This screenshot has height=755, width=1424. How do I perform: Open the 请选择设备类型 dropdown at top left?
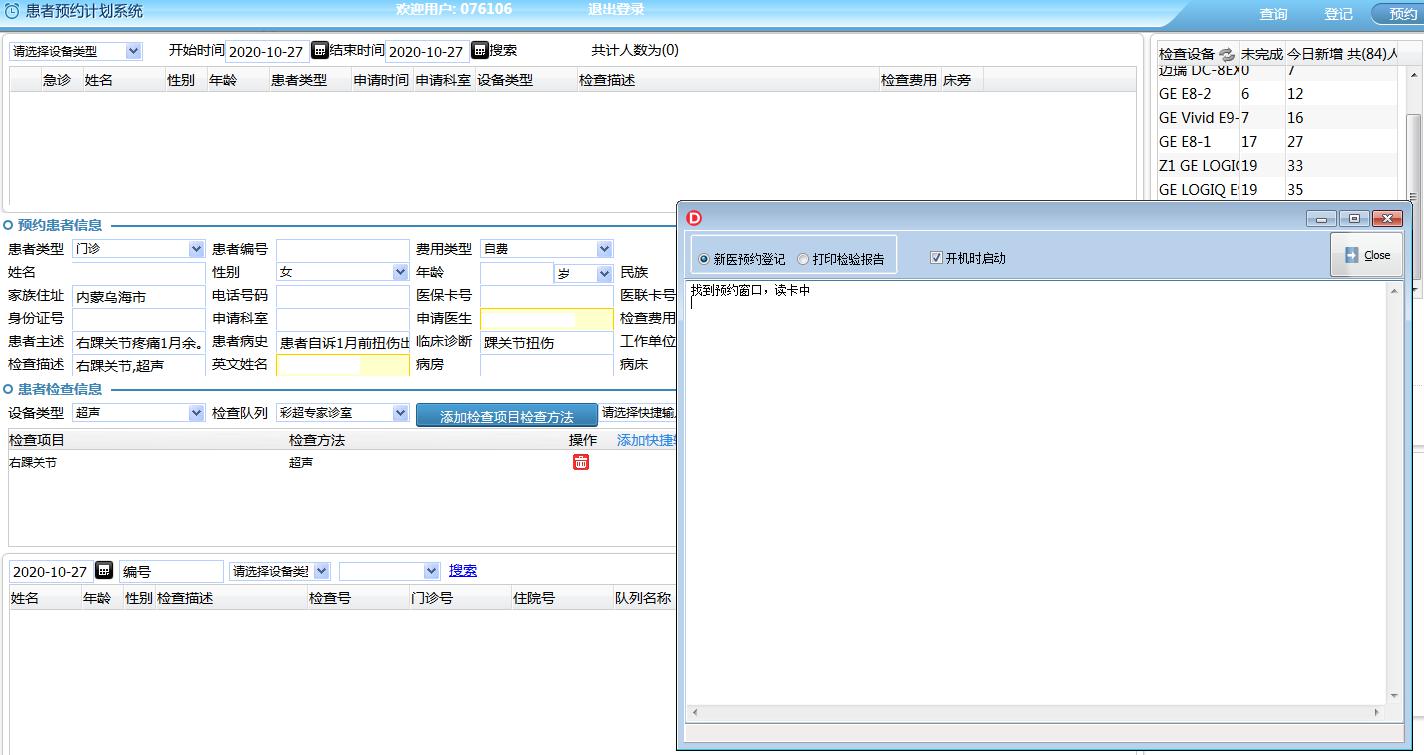(x=76, y=51)
